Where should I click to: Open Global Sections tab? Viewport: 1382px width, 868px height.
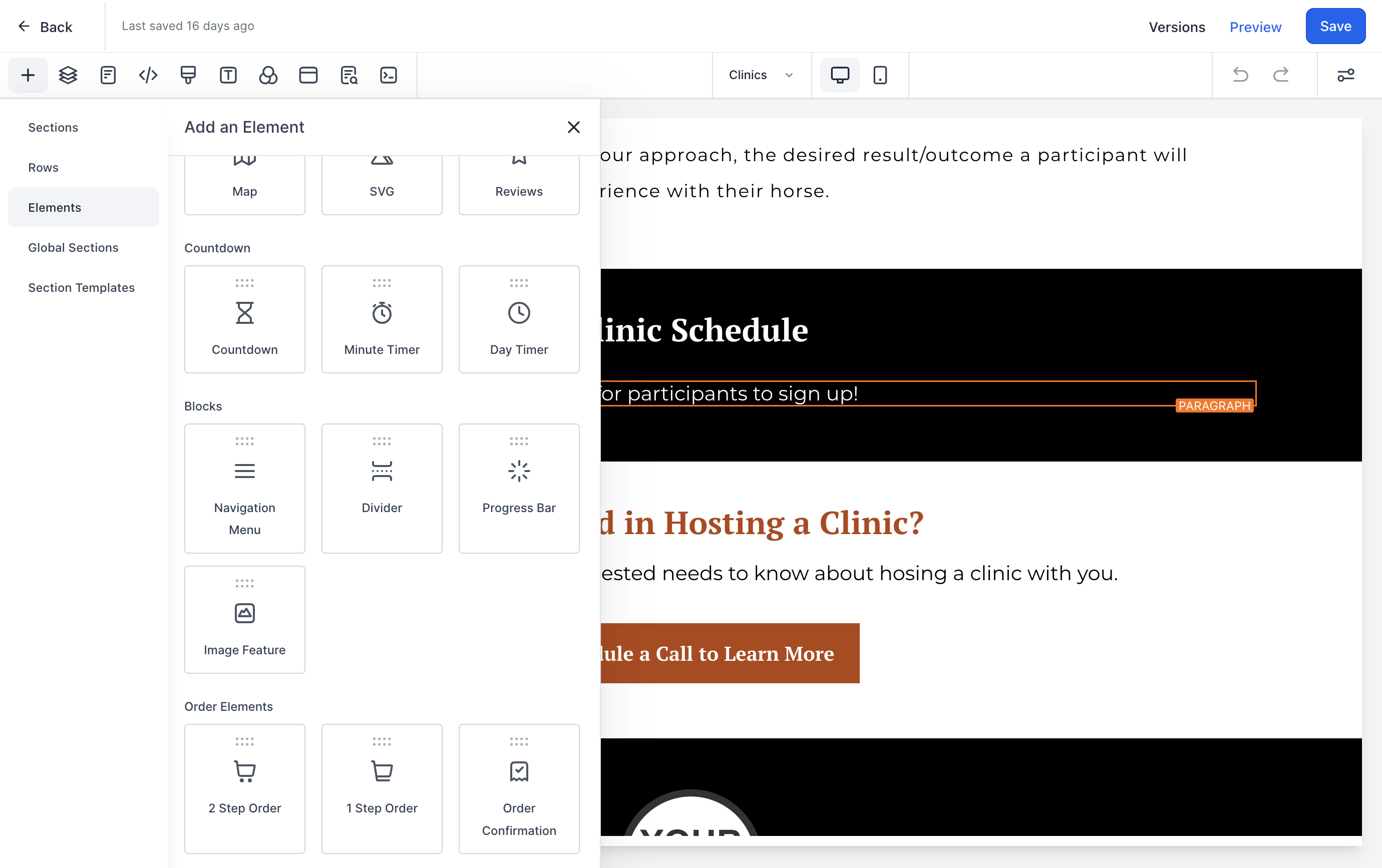point(83,247)
